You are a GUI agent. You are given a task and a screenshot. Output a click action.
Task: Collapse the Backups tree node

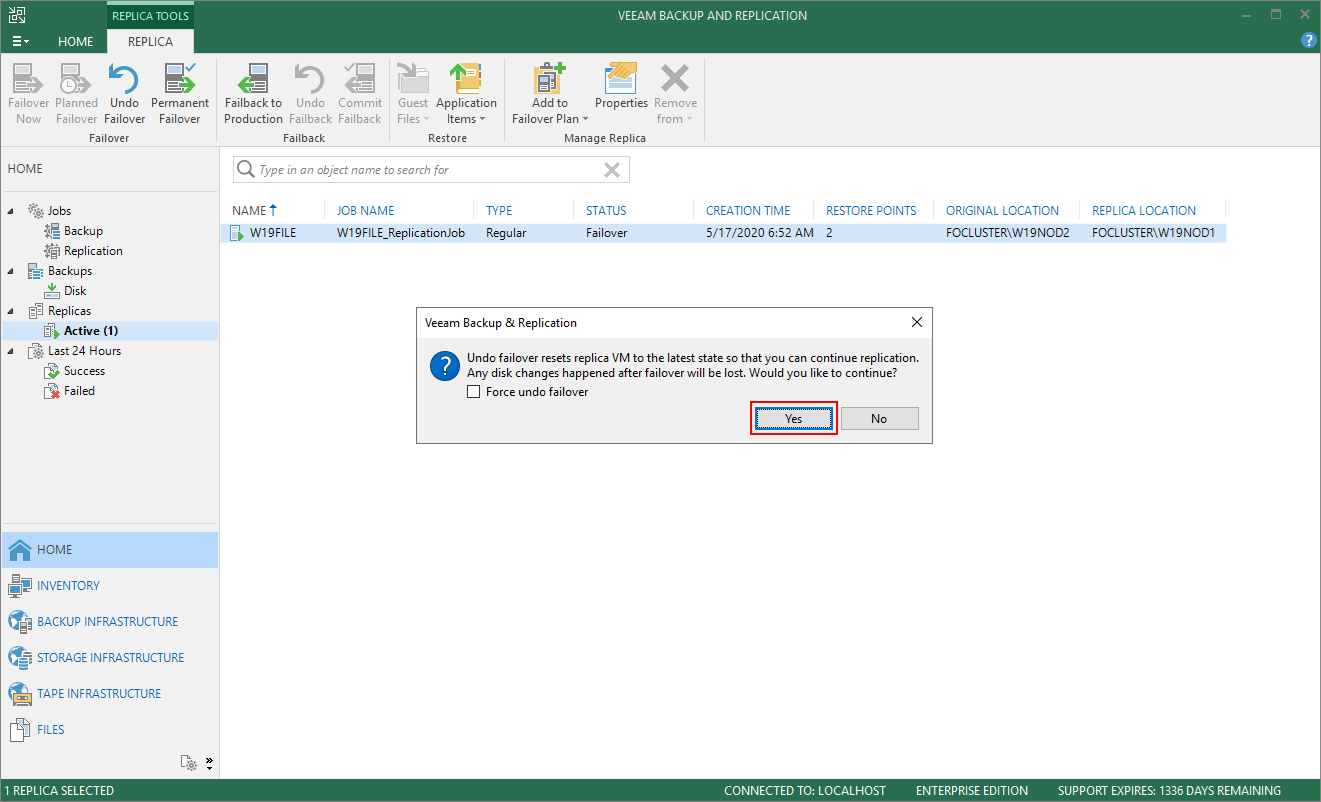[x=12, y=271]
